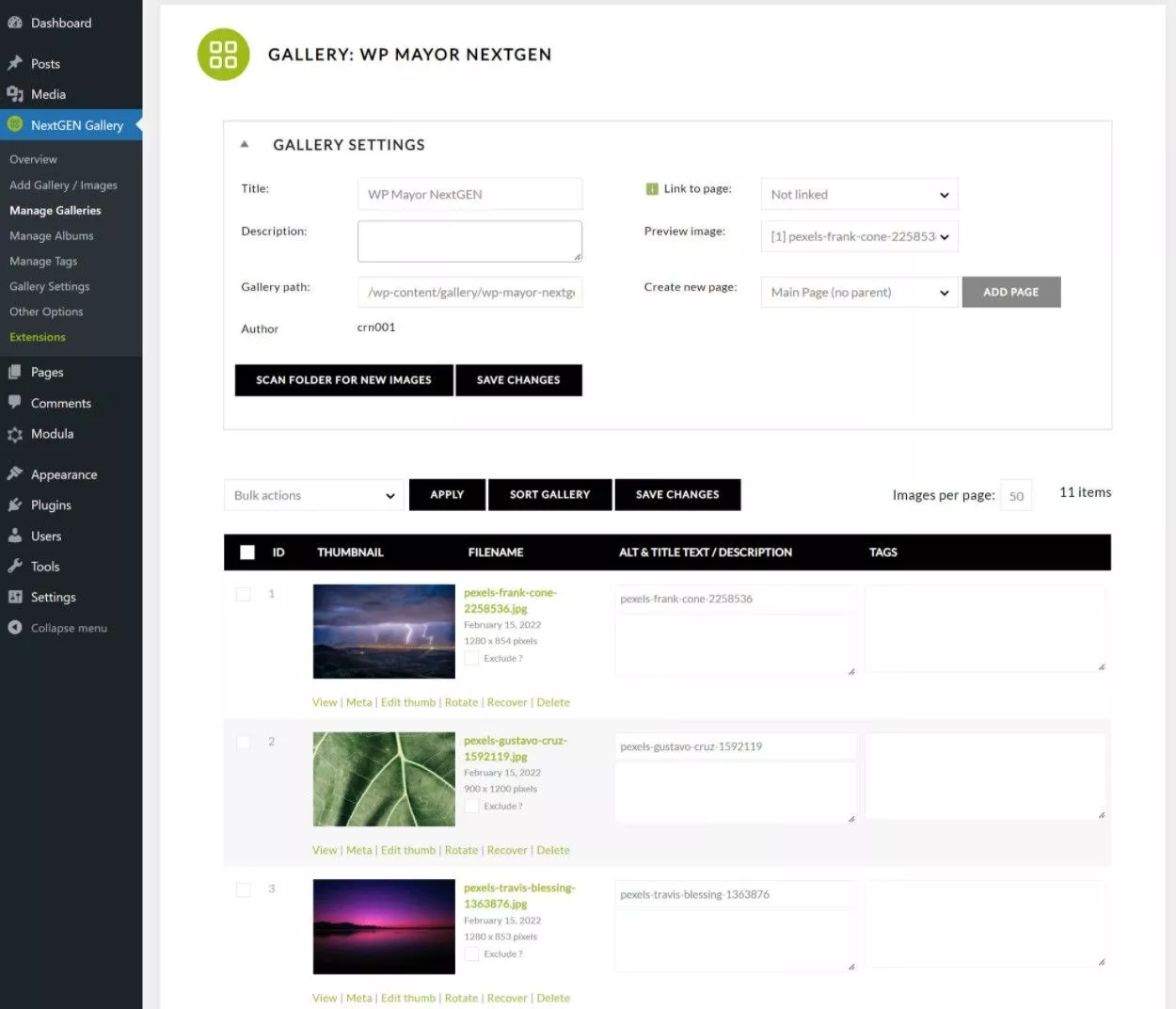Click description box for pexels-travis-blessing image
Image resolution: width=1176 pixels, height=1009 pixels.
click(736, 940)
